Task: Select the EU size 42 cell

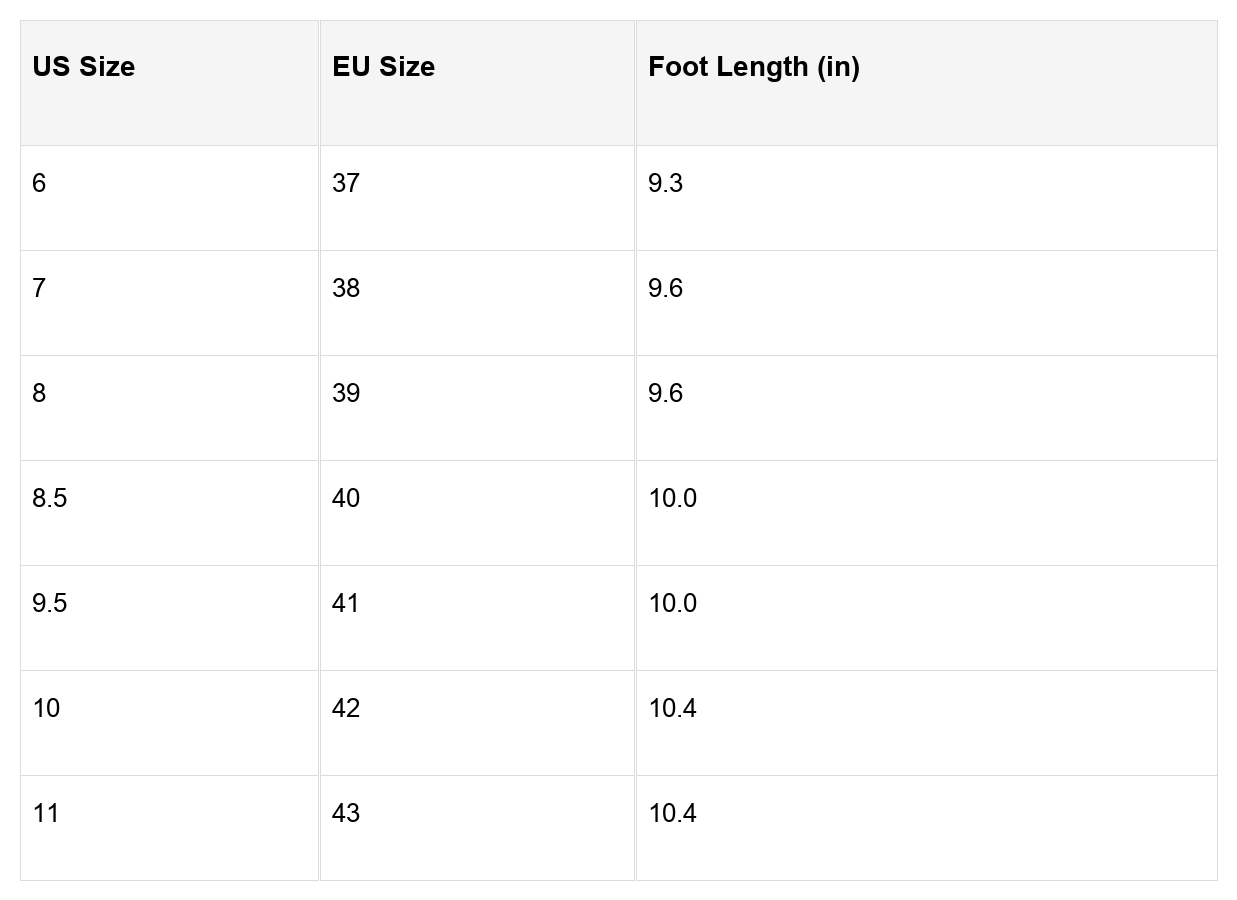Action: click(x=346, y=708)
